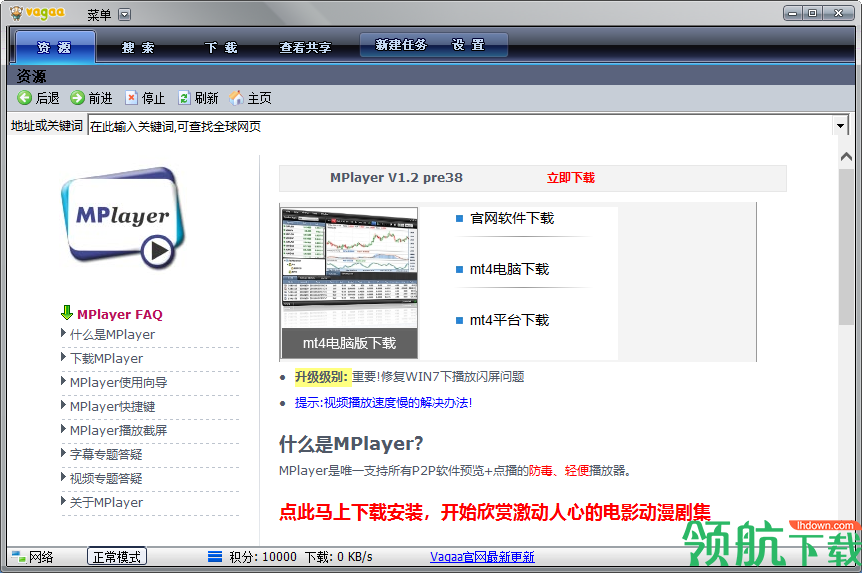Click the arrow before 视频专题答疑

click(x=64, y=477)
